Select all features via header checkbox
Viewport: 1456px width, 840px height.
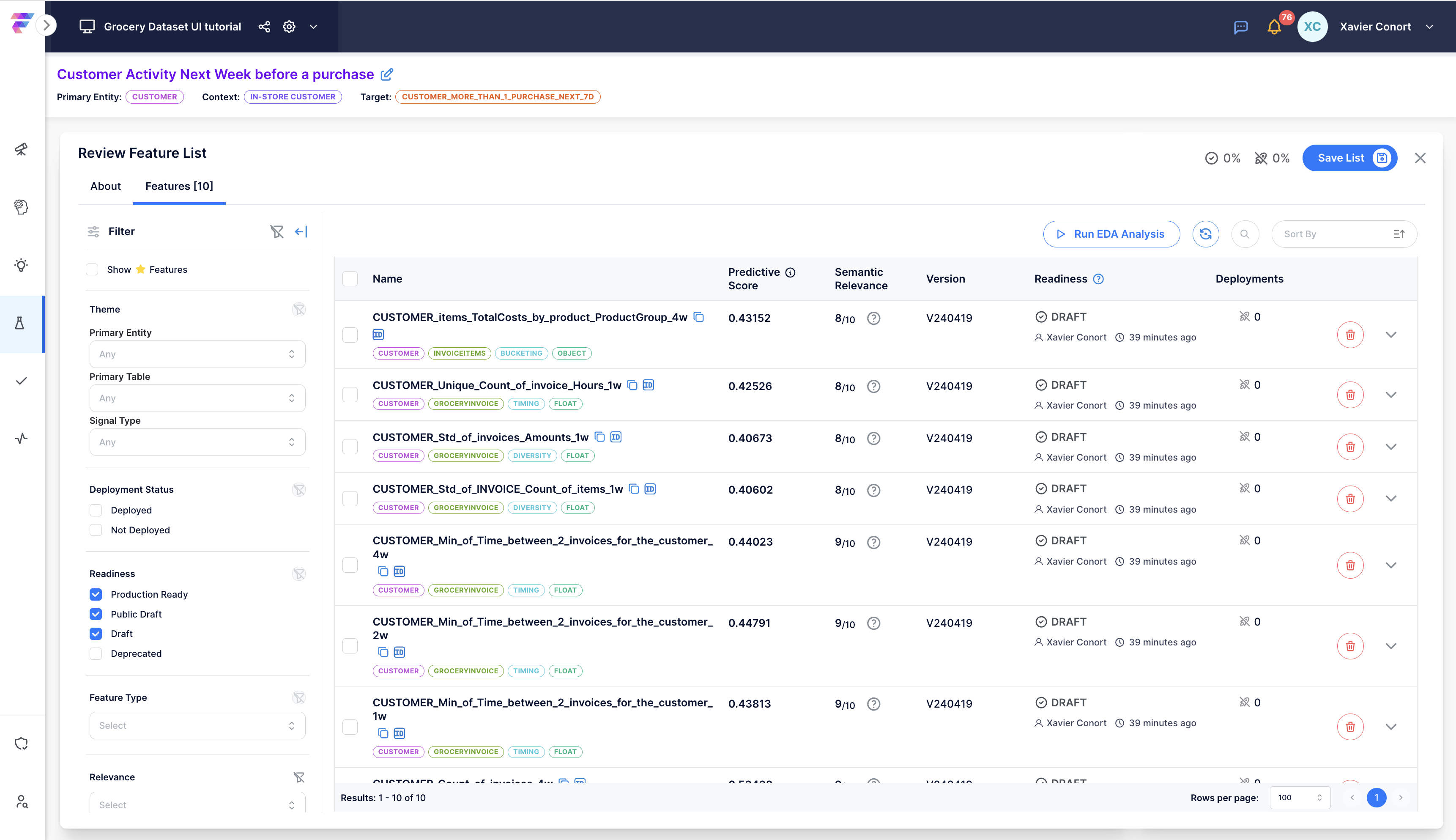[x=350, y=279]
